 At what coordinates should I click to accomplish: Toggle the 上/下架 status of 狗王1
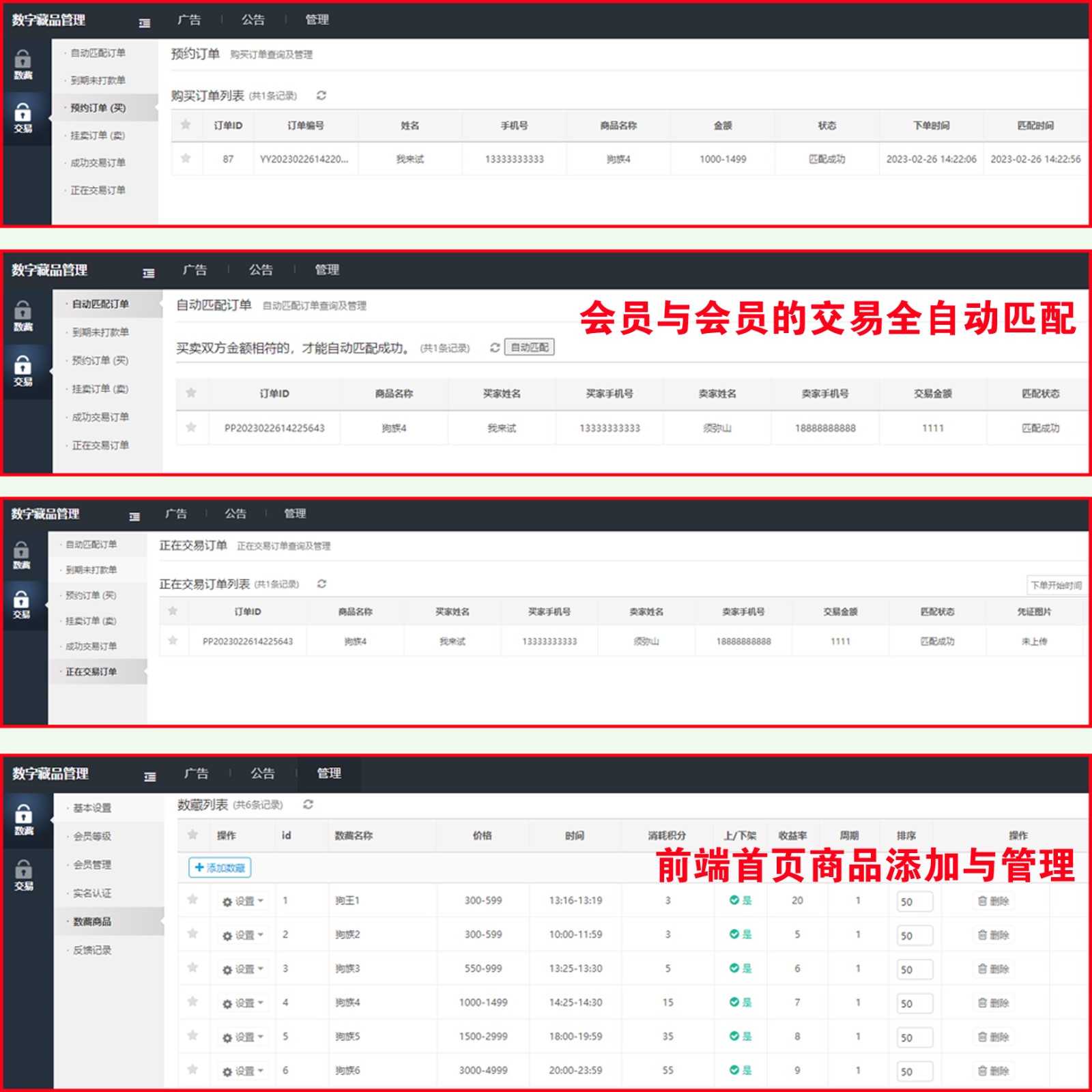[x=740, y=900]
